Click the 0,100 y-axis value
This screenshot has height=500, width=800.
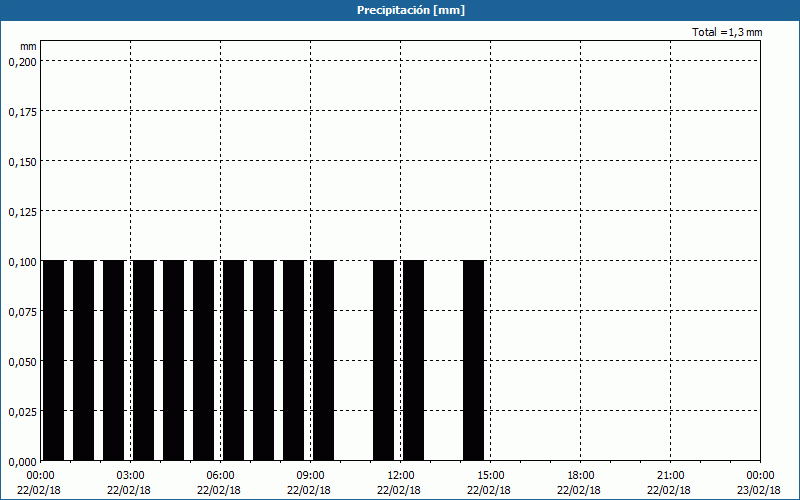coord(22,262)
